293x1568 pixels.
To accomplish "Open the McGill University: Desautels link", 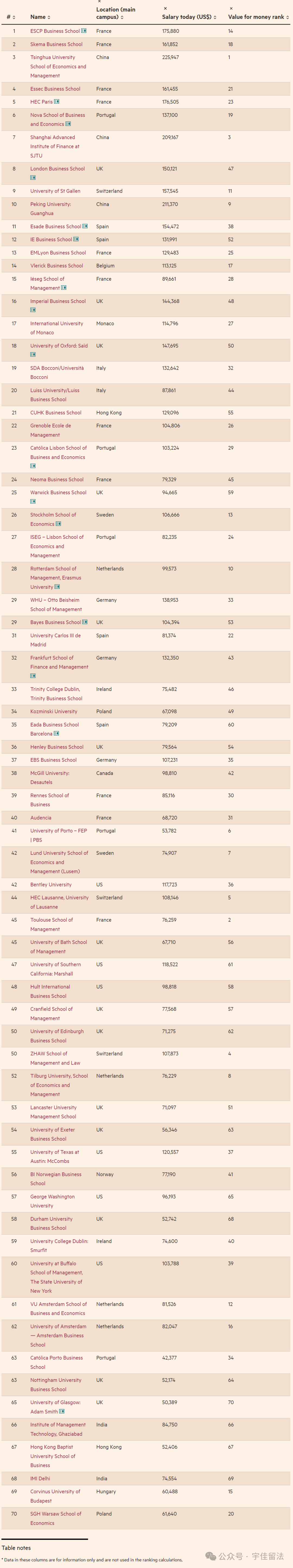I will (50, 778).
